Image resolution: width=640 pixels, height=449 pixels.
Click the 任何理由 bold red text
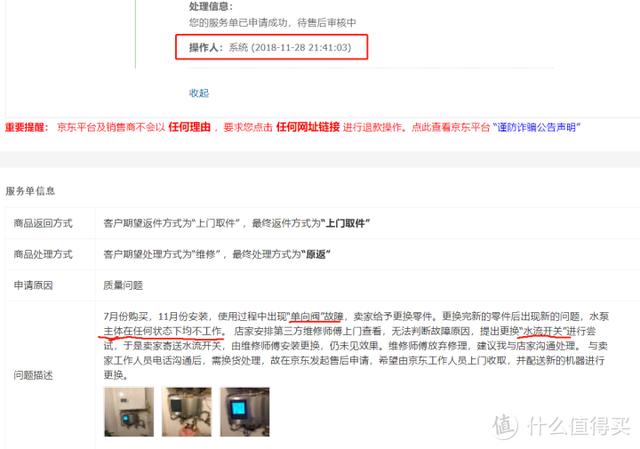coord(189,127)
